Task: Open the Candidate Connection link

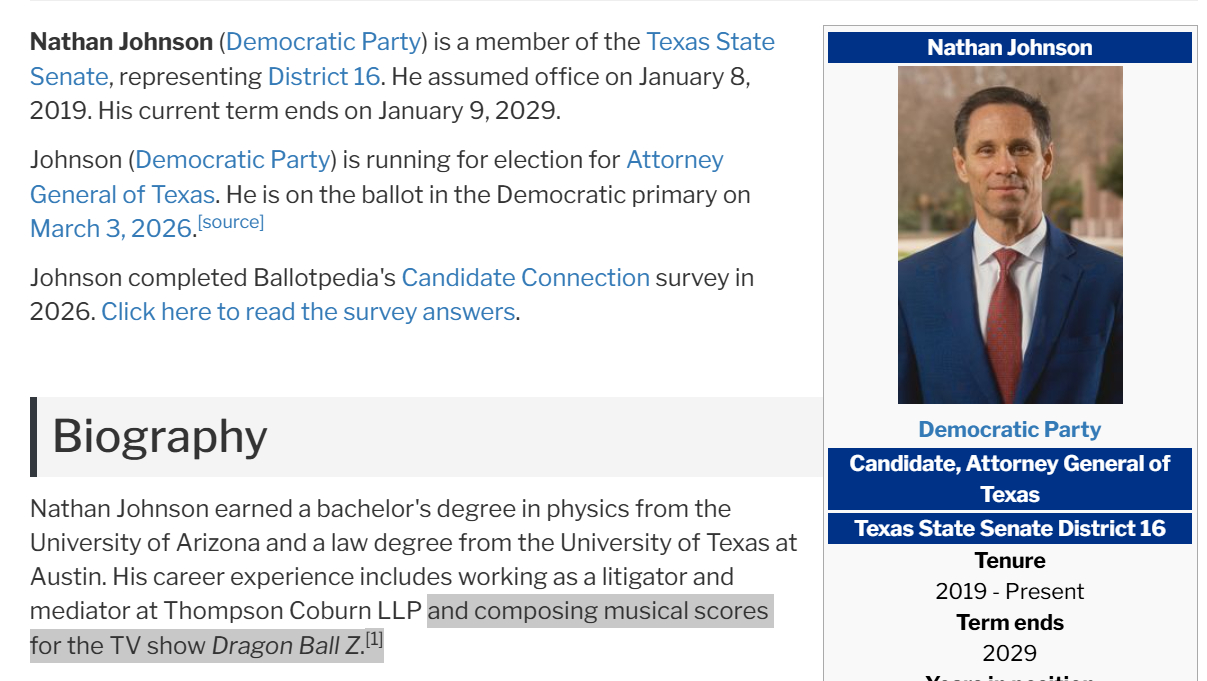Action: click(x=525, y=278)
